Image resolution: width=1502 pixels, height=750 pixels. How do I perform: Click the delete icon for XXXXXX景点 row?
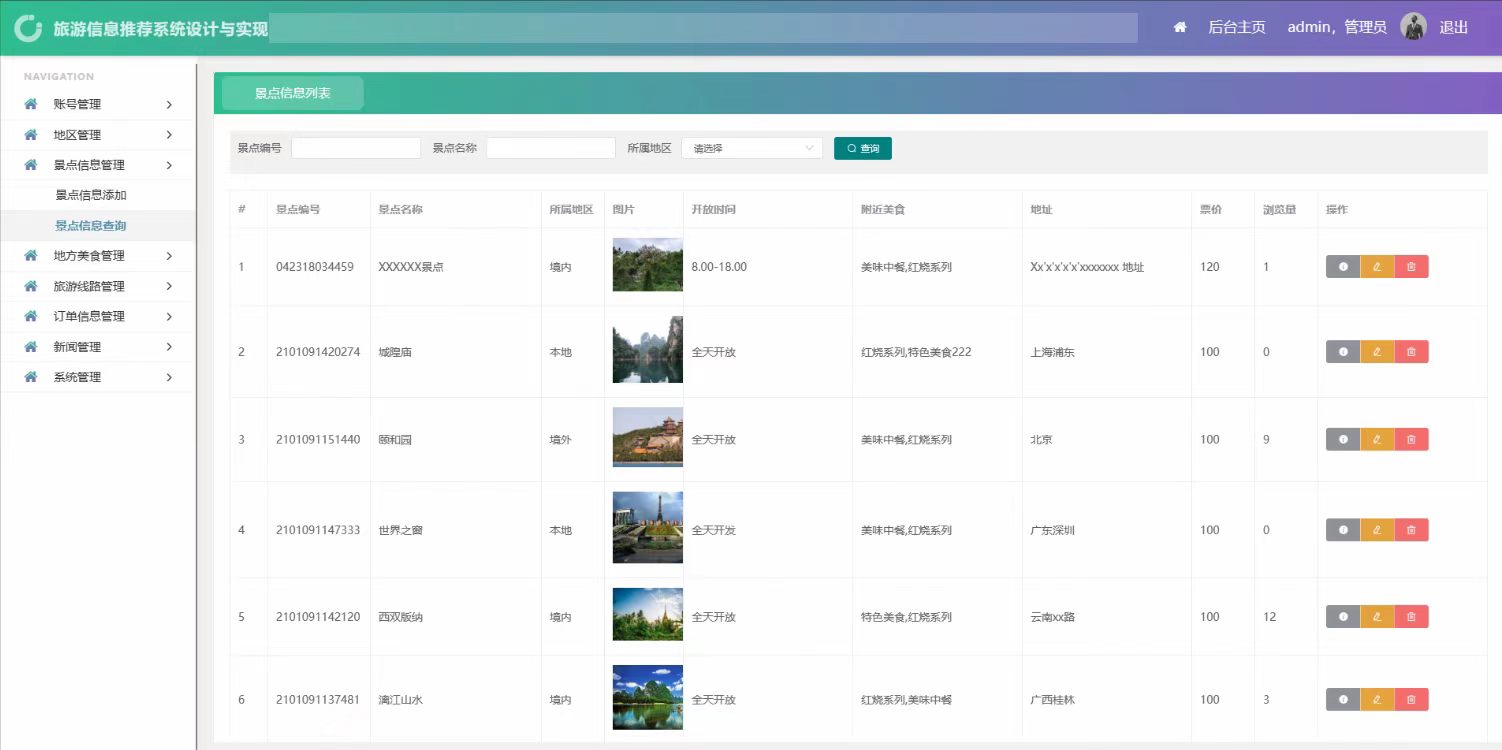pyautogui.click(x=1411, y=267)
